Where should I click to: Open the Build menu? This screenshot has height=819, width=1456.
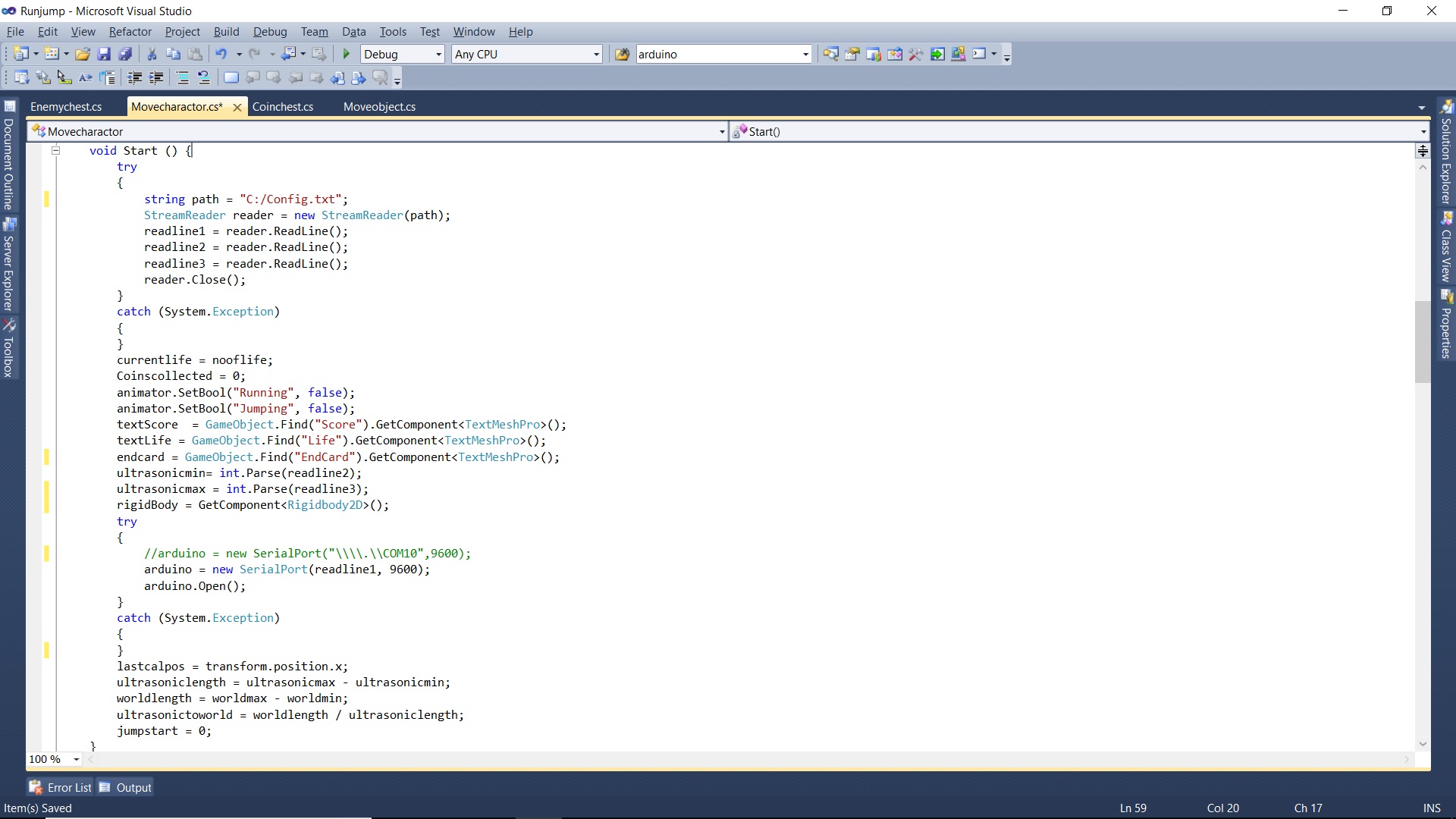coord(225,31)
